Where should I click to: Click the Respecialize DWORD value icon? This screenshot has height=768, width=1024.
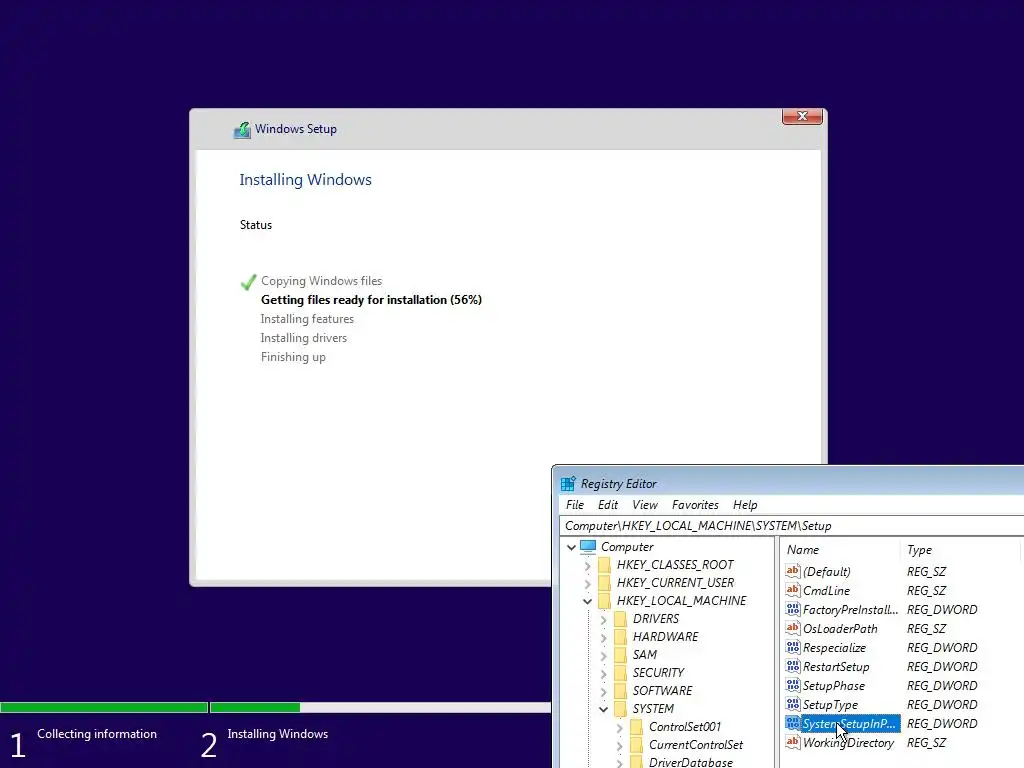793,647
